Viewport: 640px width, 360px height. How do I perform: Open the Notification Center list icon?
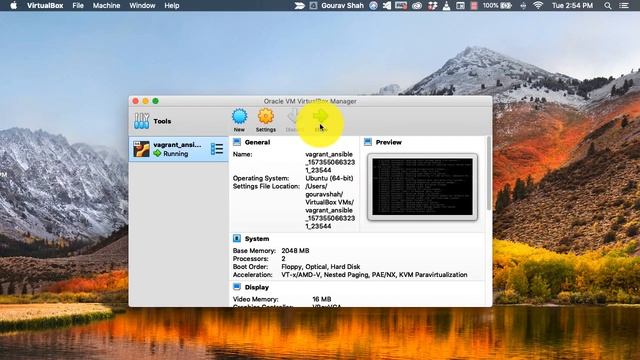pyautogui.click(x=624, y=6)
